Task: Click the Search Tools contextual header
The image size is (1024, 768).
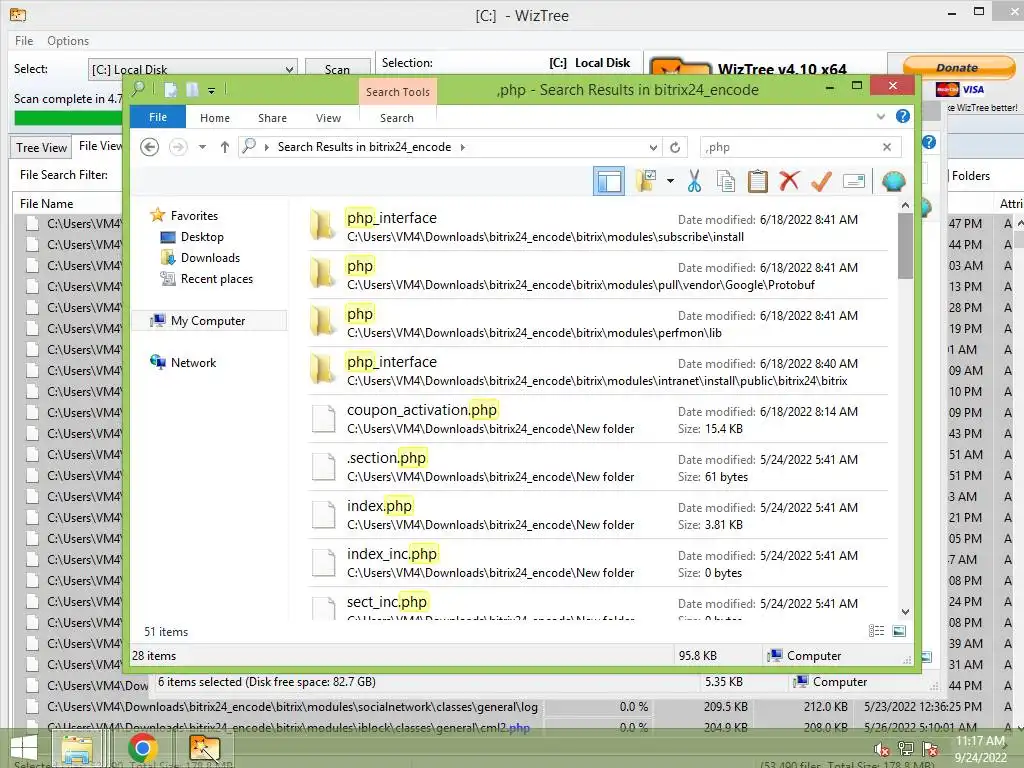Action: tap(398, 91)
